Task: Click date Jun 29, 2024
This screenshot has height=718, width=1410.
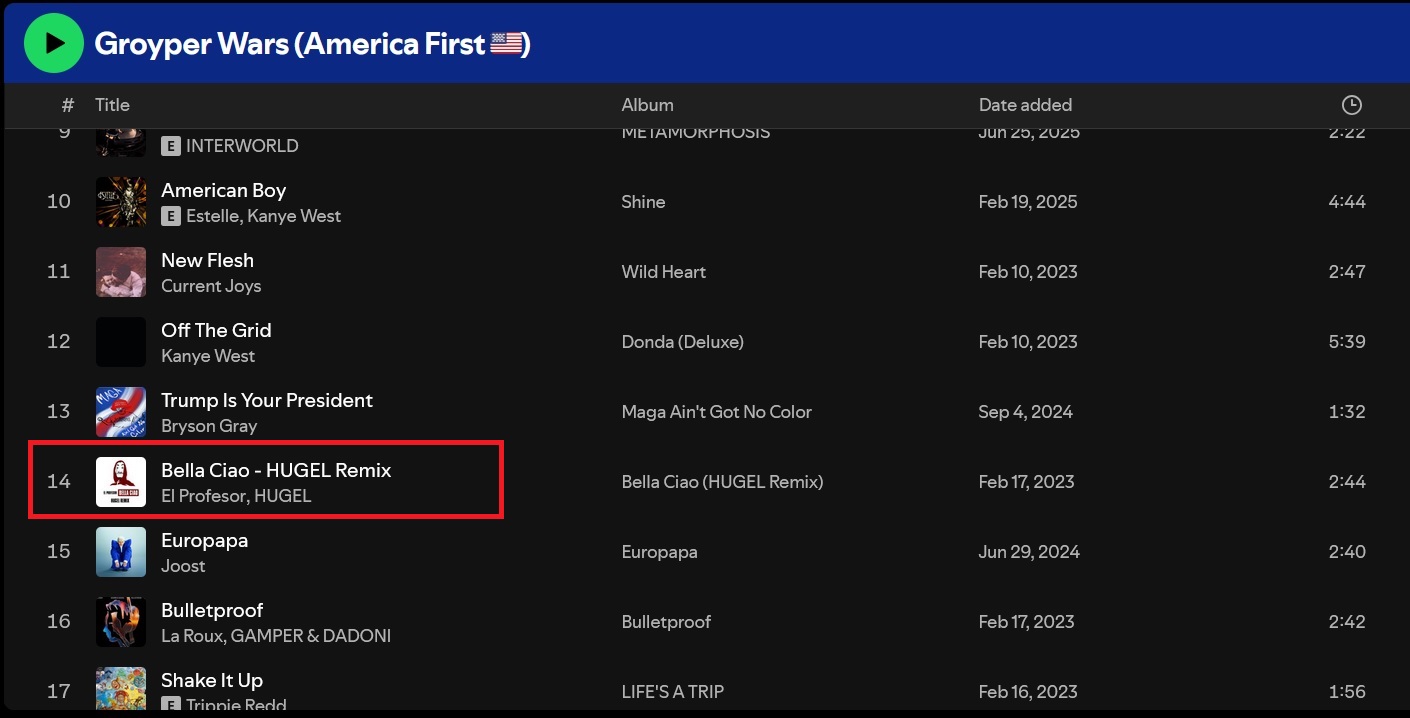Action: point(1029,552)
